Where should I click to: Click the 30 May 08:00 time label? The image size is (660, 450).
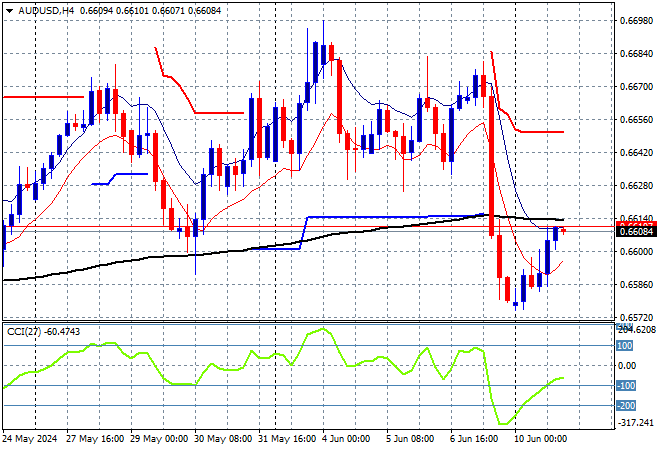(x=223, y=439)
